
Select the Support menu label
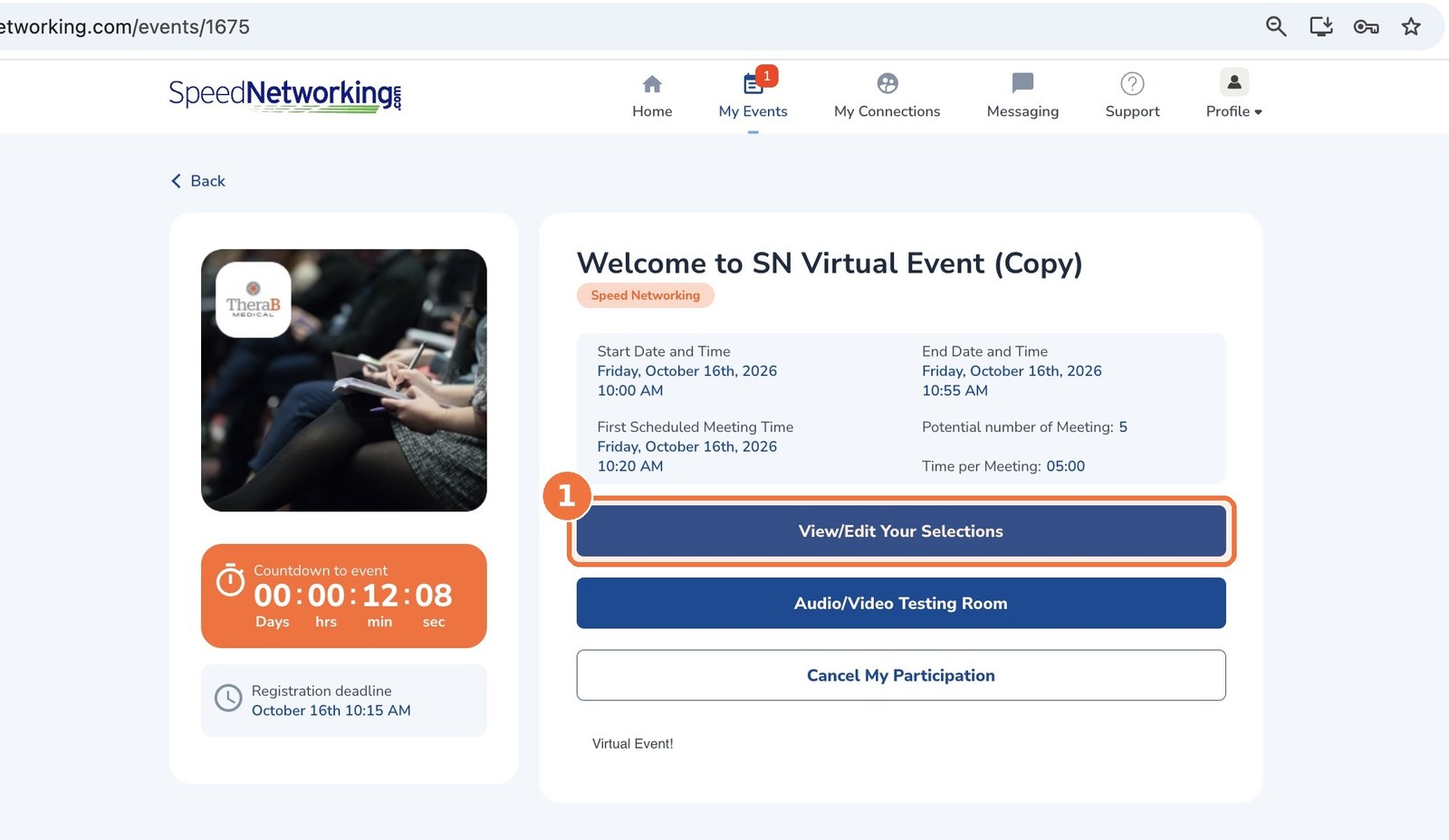(1132, 111)
